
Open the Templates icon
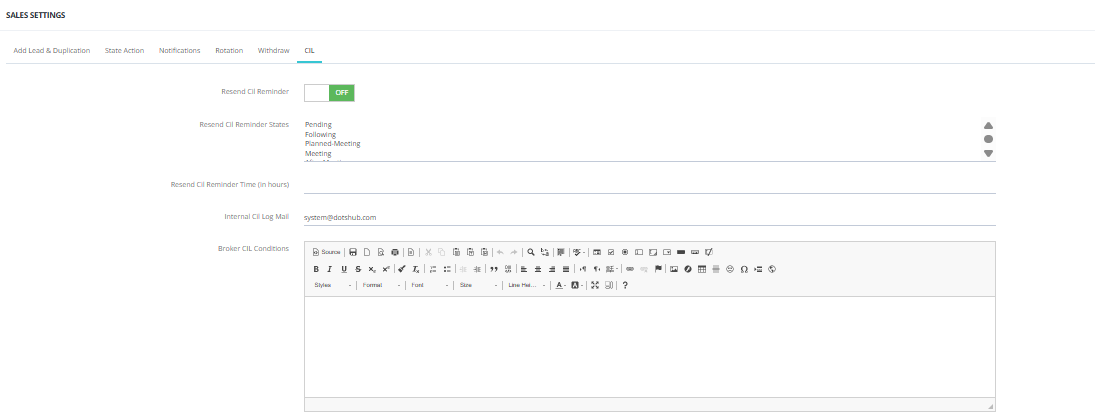click(411, 252)
